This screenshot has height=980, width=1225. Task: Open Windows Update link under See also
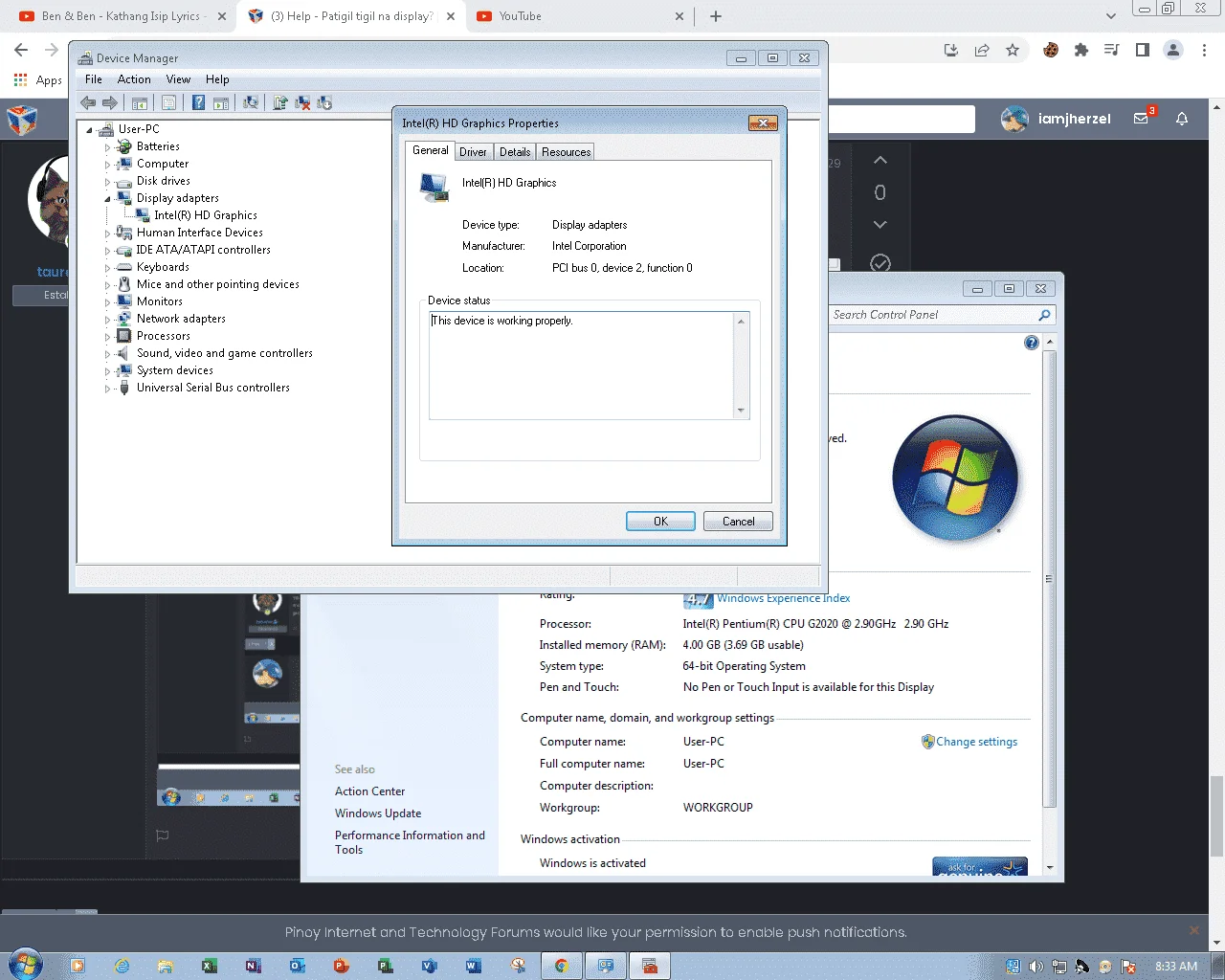pos(378,813)
